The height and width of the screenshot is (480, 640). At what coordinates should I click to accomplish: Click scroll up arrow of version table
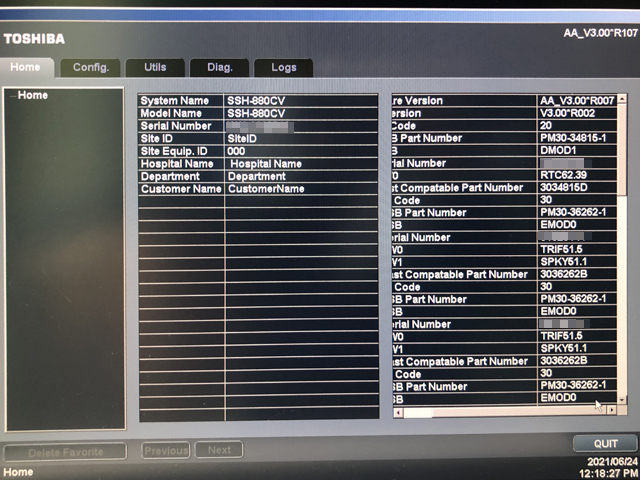coord(622,99)
